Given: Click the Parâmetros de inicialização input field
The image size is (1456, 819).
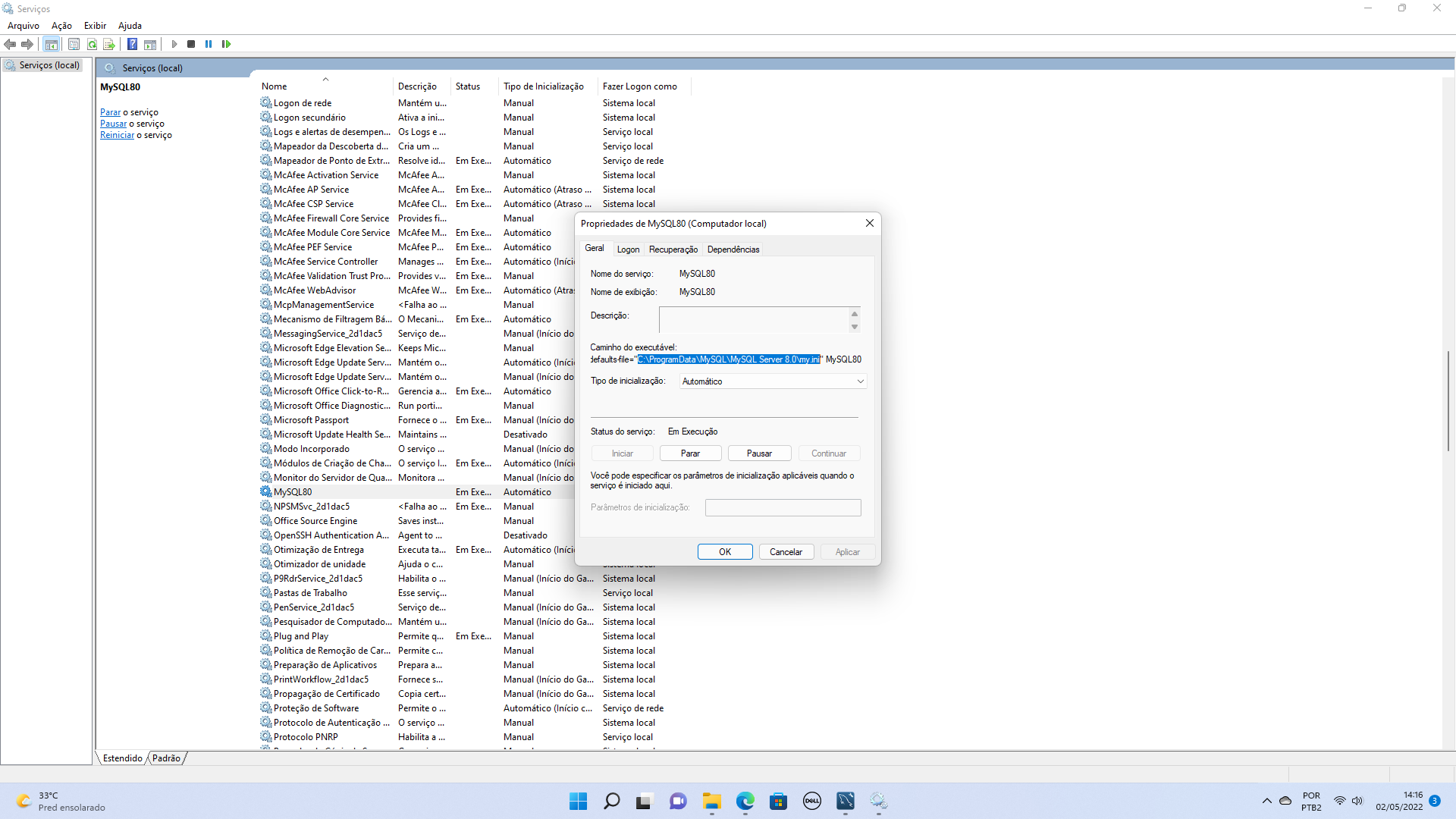Looking at the screenshot, I should [783, 507].
